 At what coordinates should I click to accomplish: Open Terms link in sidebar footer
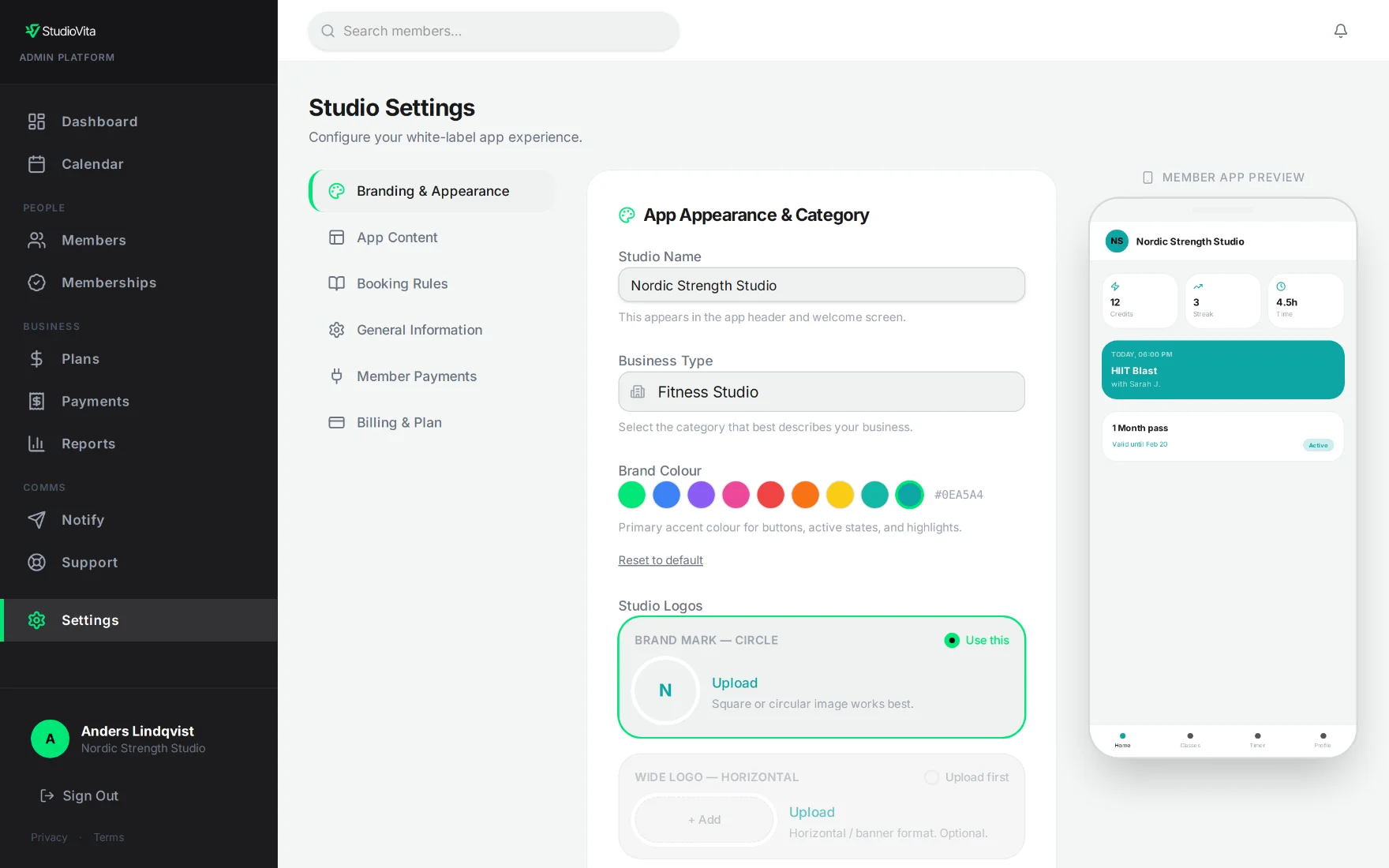[109, 837]
